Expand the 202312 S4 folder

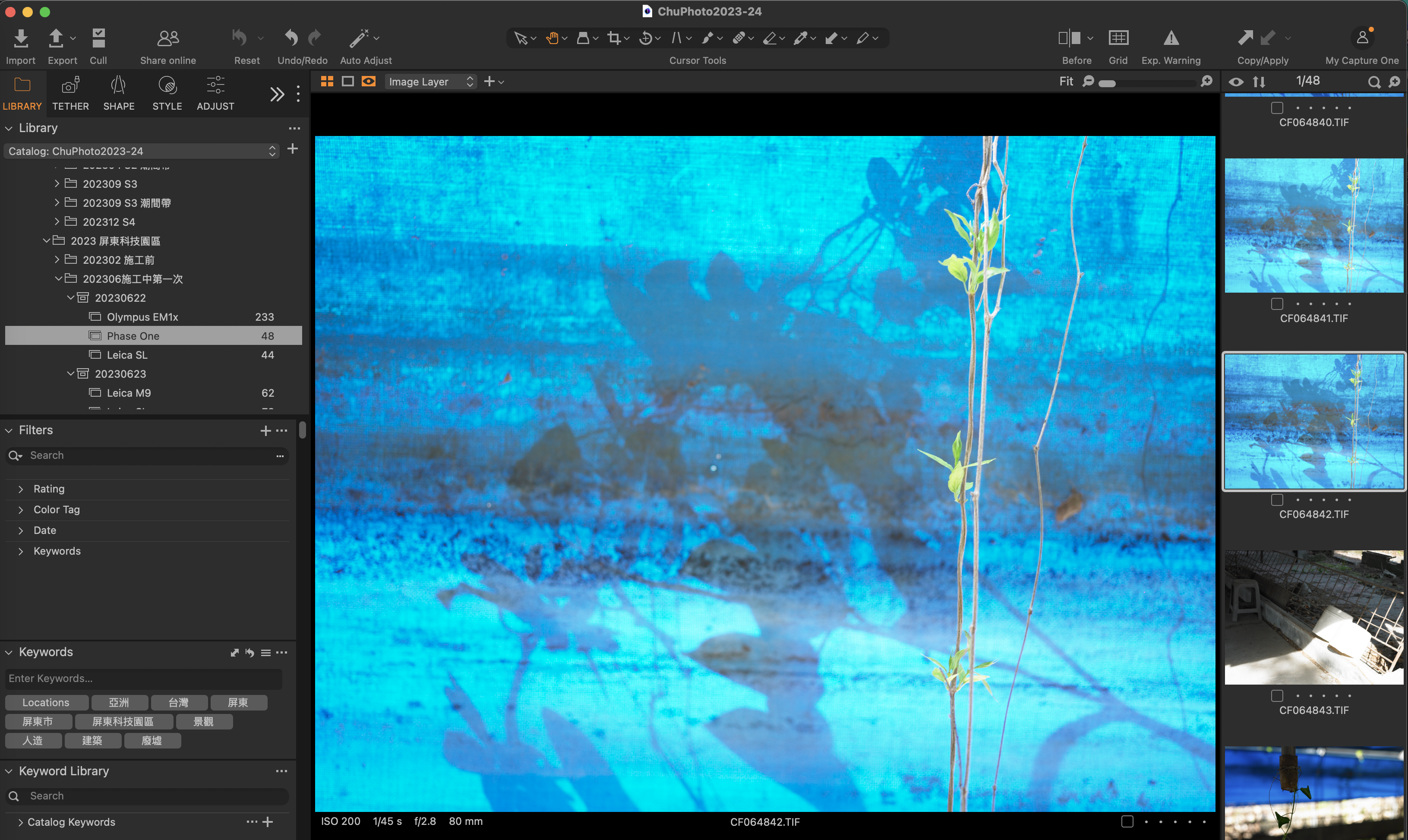pyautogui.click(x=57, y=222)
